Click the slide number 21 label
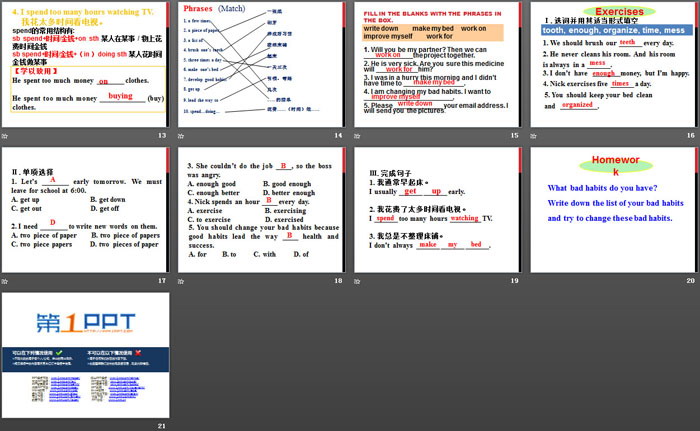 (x=161, y=426)
